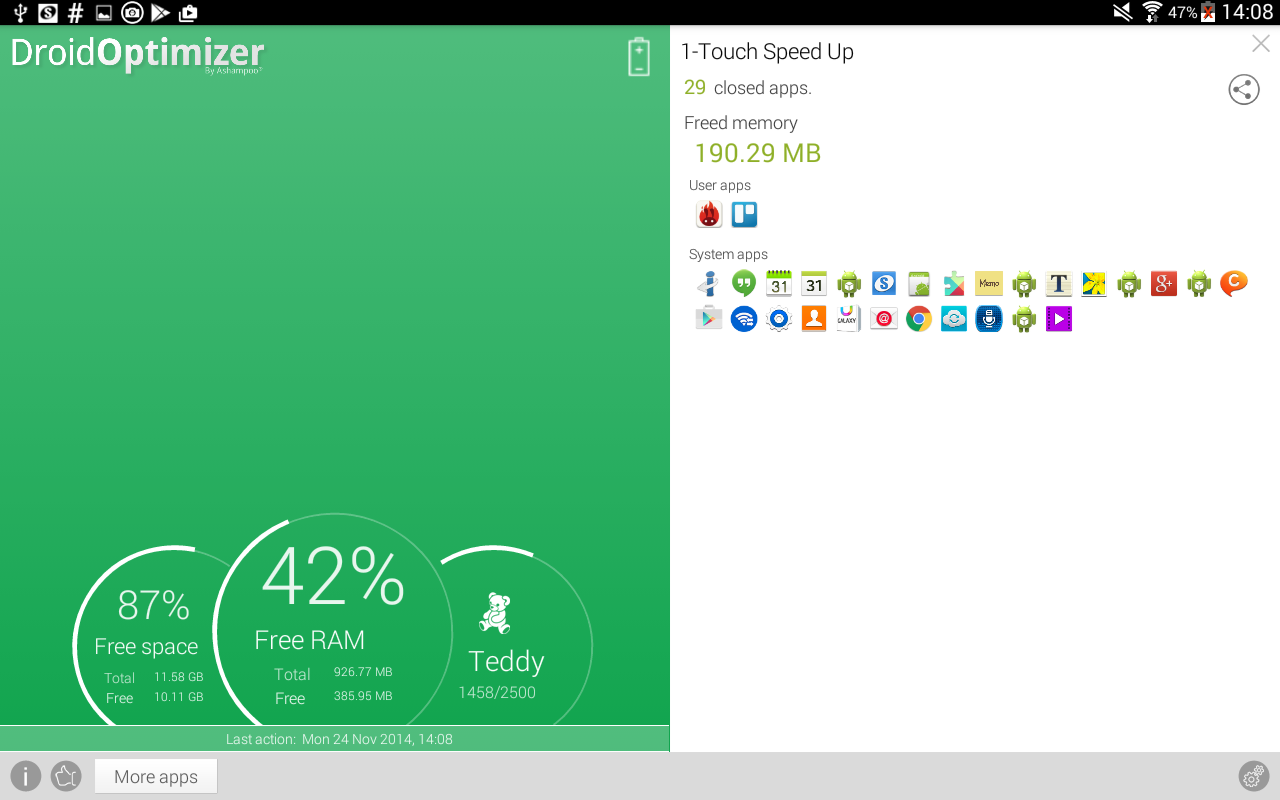Tap the blue info signpost system app icon
The image size is (1280, 800).
(x=709, y=284)
